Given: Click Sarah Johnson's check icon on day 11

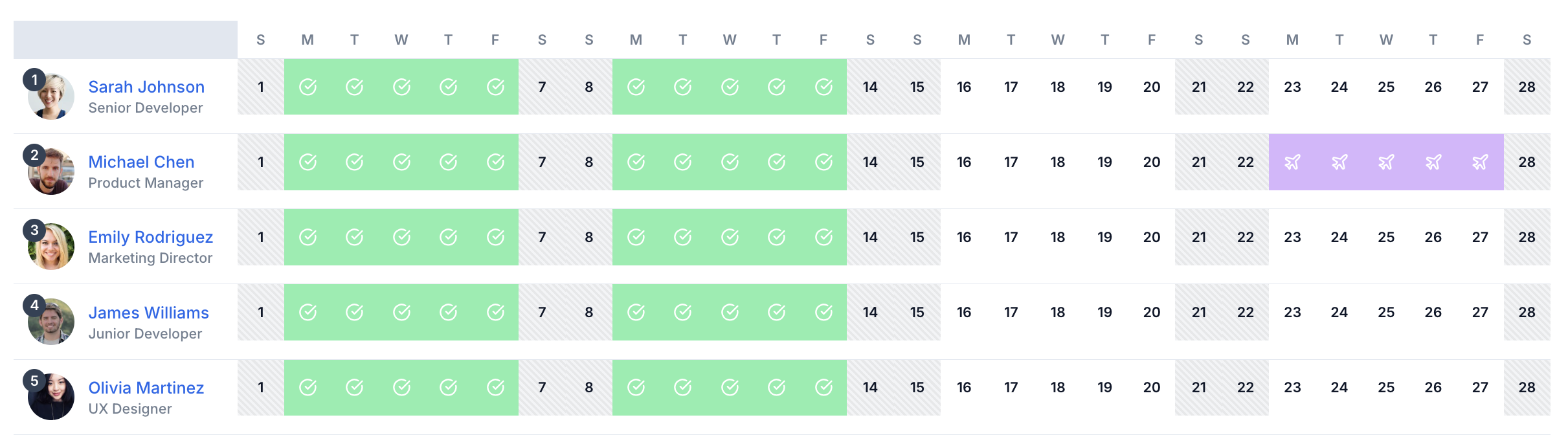Looking at the screenshot, I should (730, 87).
